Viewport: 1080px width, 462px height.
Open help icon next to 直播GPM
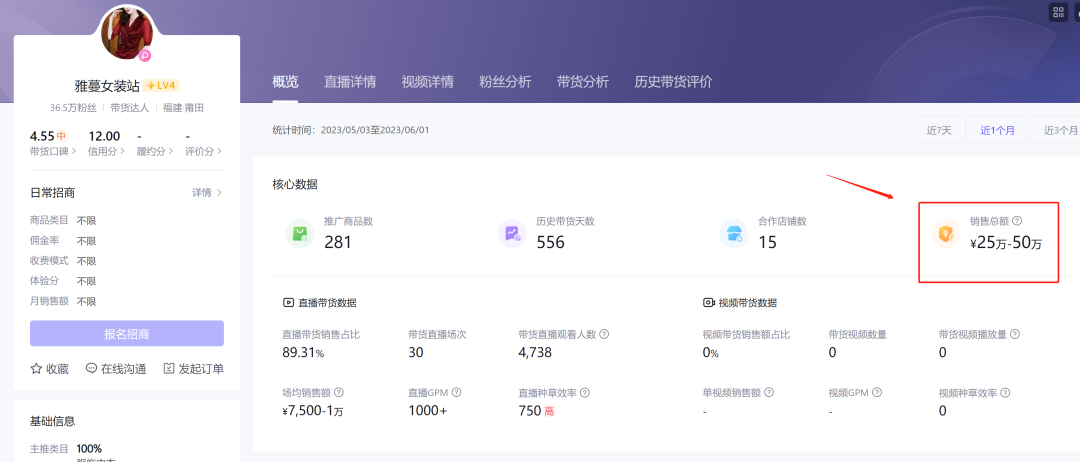coord(457,392)
